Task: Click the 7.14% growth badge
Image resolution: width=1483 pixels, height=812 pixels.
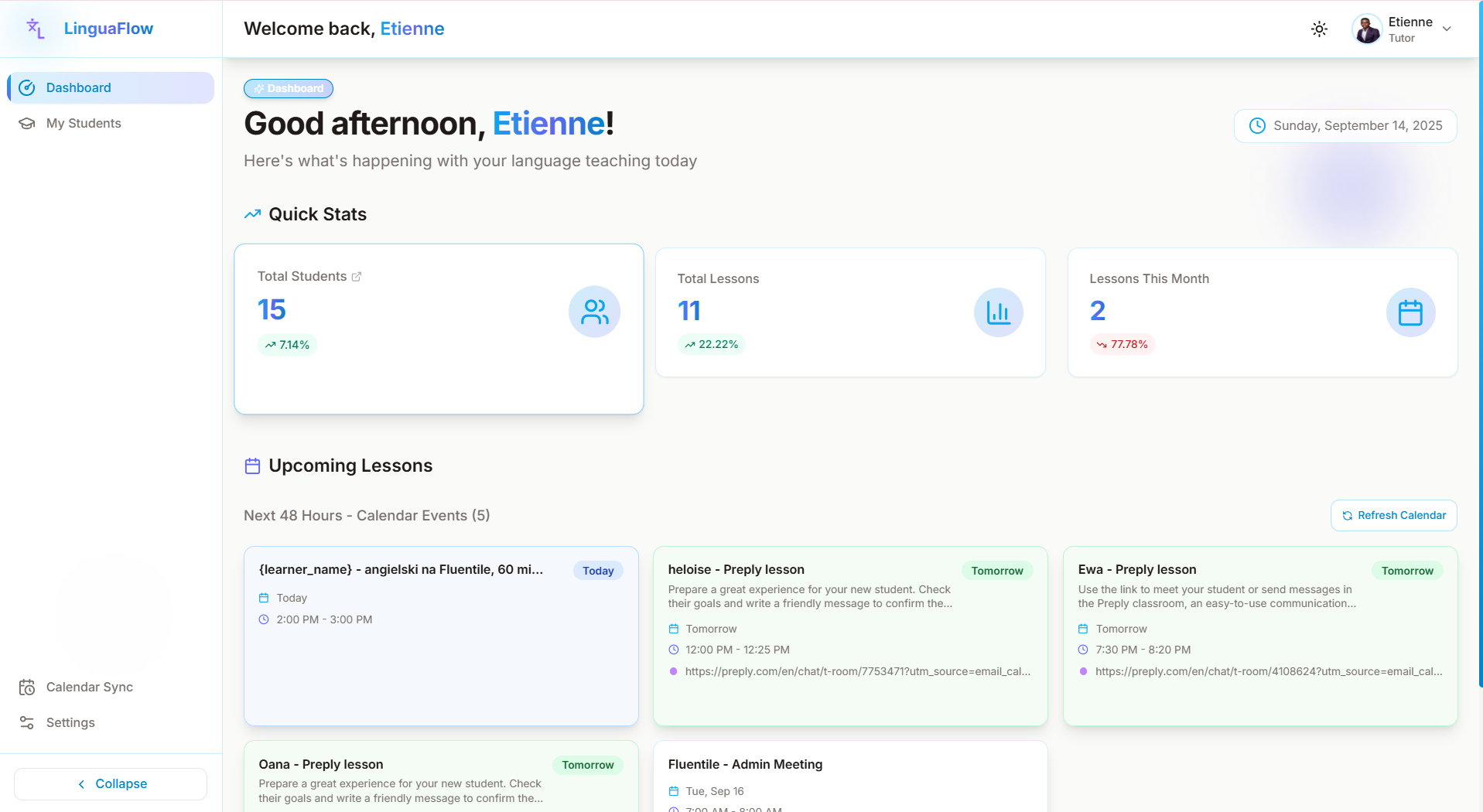Action: coord(287,345)
